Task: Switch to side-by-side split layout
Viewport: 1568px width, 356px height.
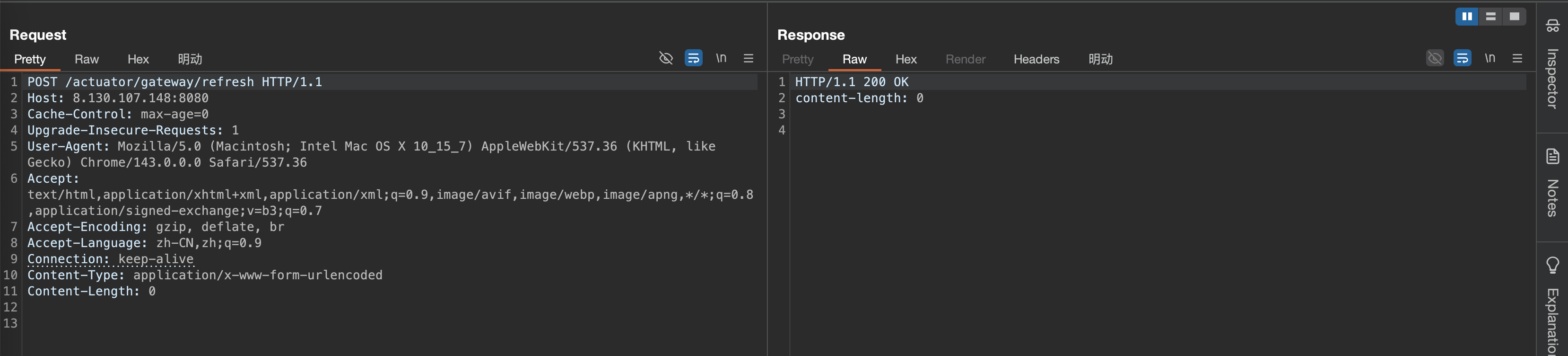Action: [1467, 17]
